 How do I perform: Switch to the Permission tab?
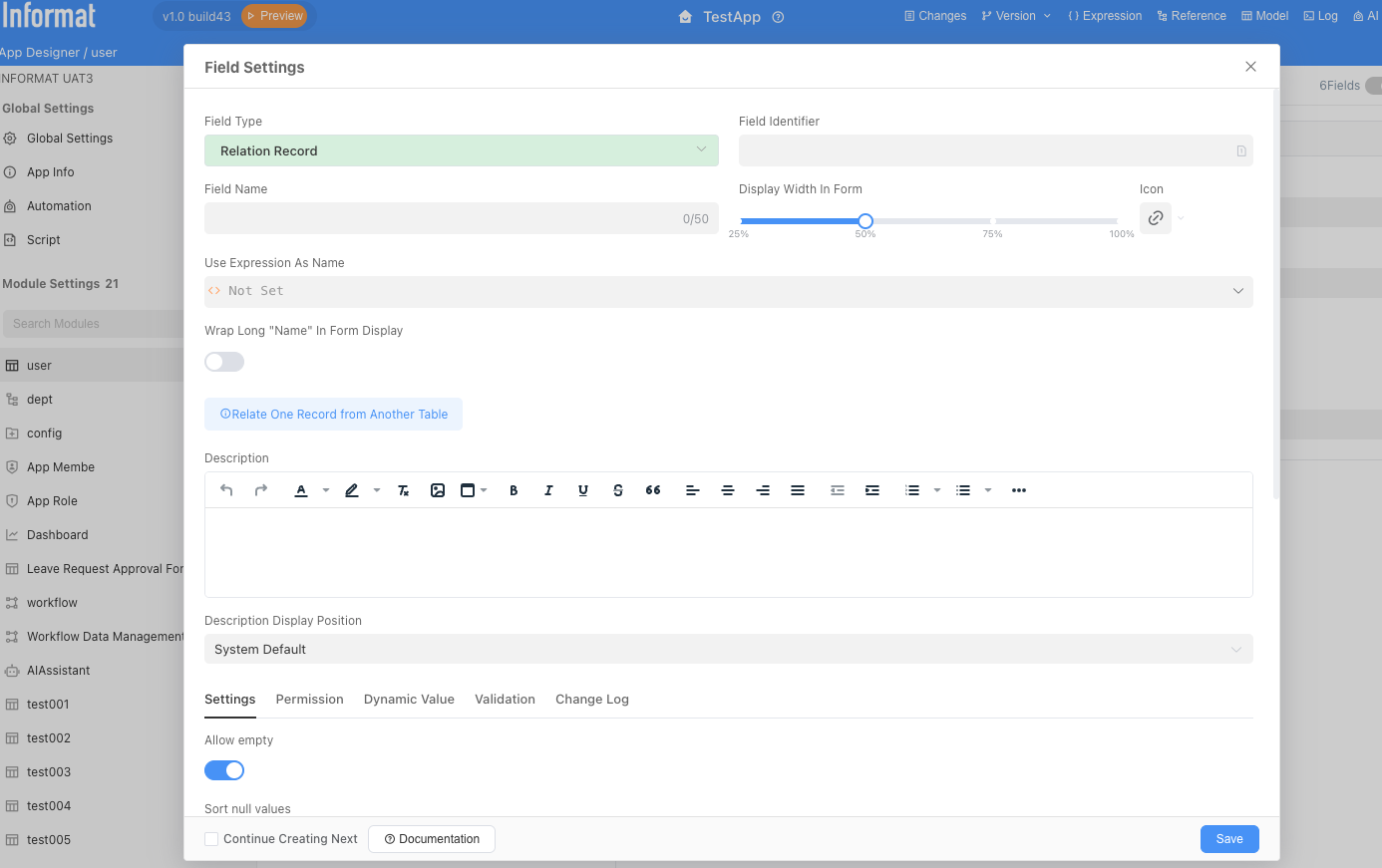tap(309, 700)
